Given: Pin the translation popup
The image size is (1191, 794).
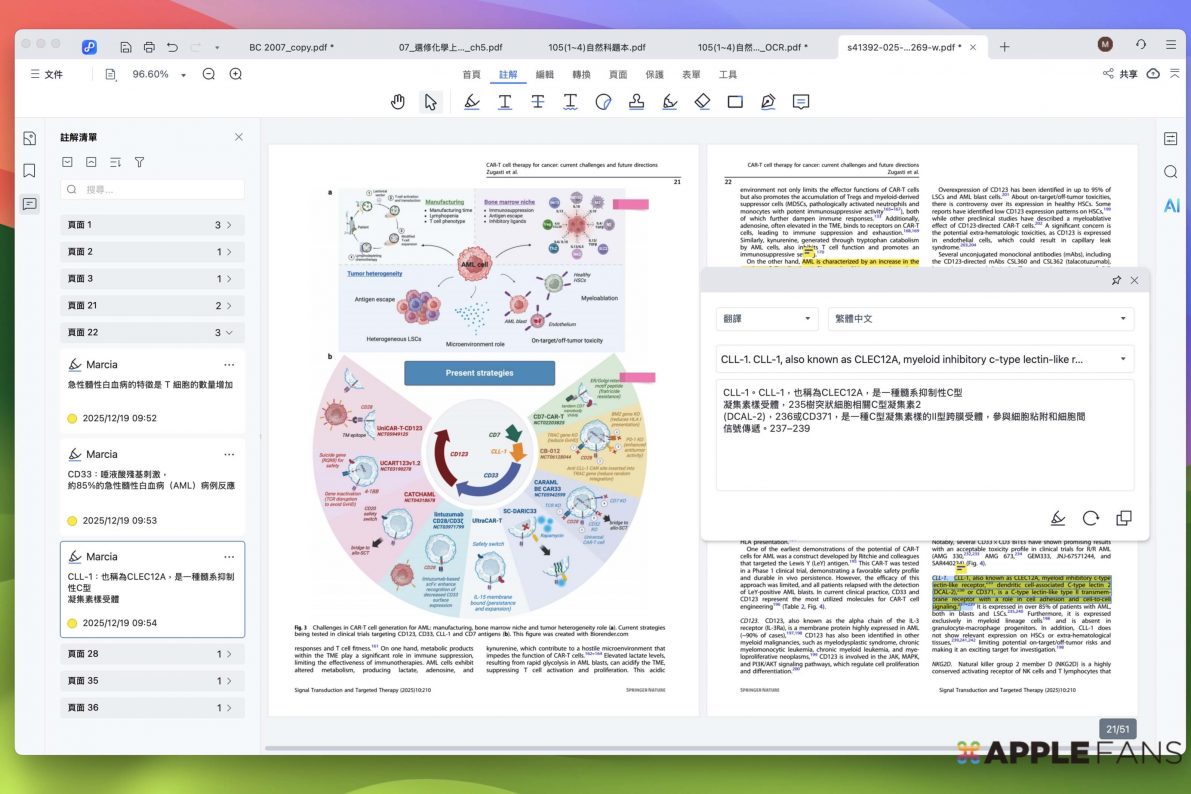Looking at the screenshot, I should 1116,281.
